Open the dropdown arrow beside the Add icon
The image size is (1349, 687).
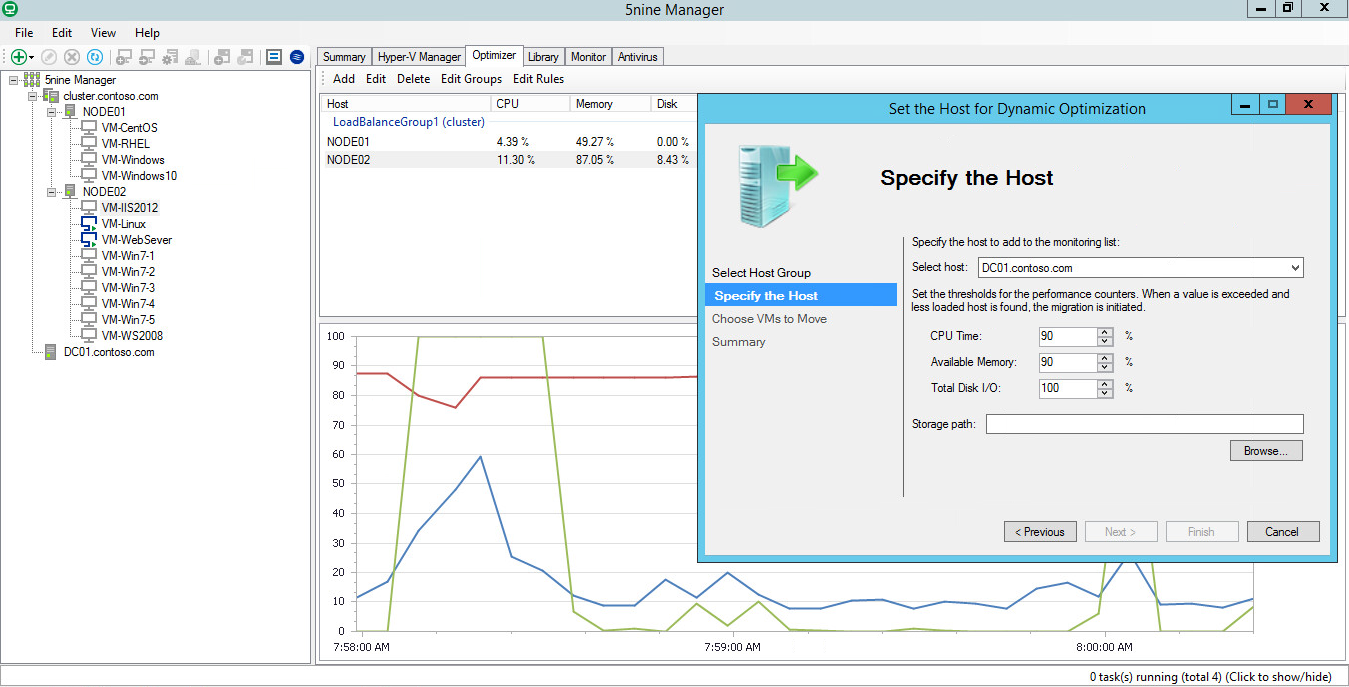[32, 58]
